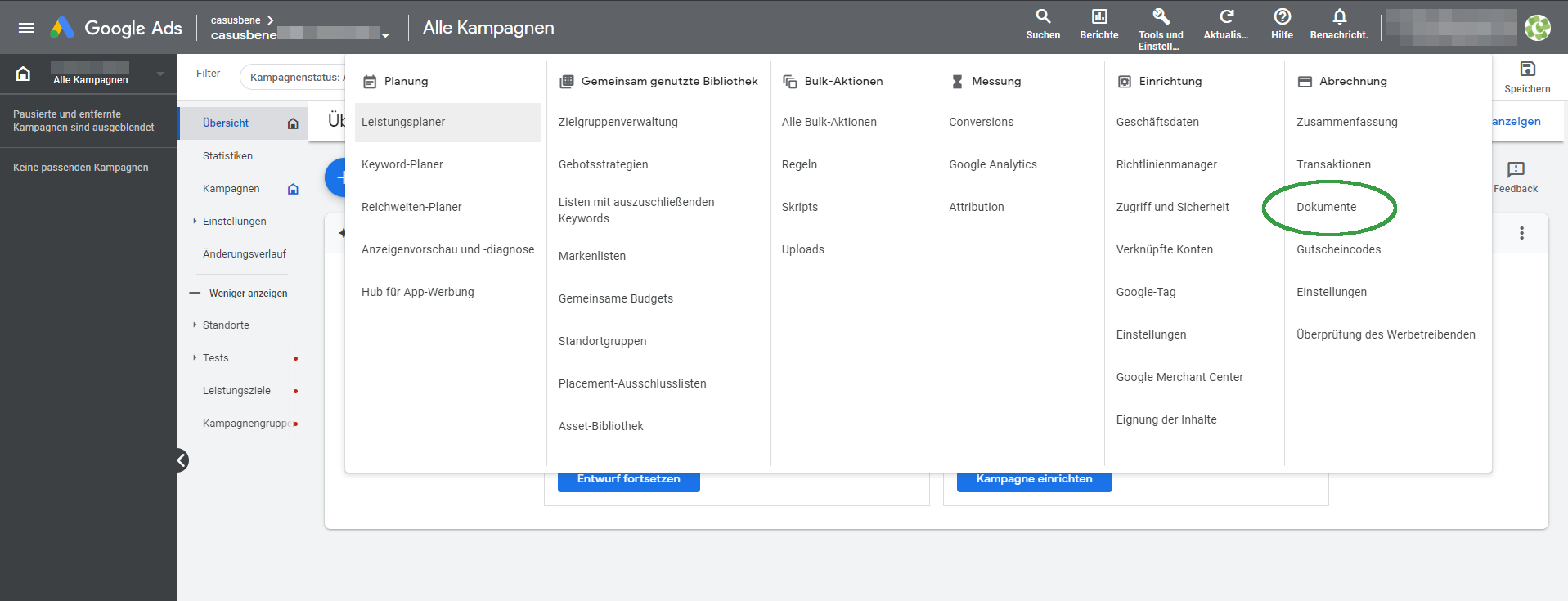
Task: Click the Kampagne einrichten button
Action: click(1035, 480)
